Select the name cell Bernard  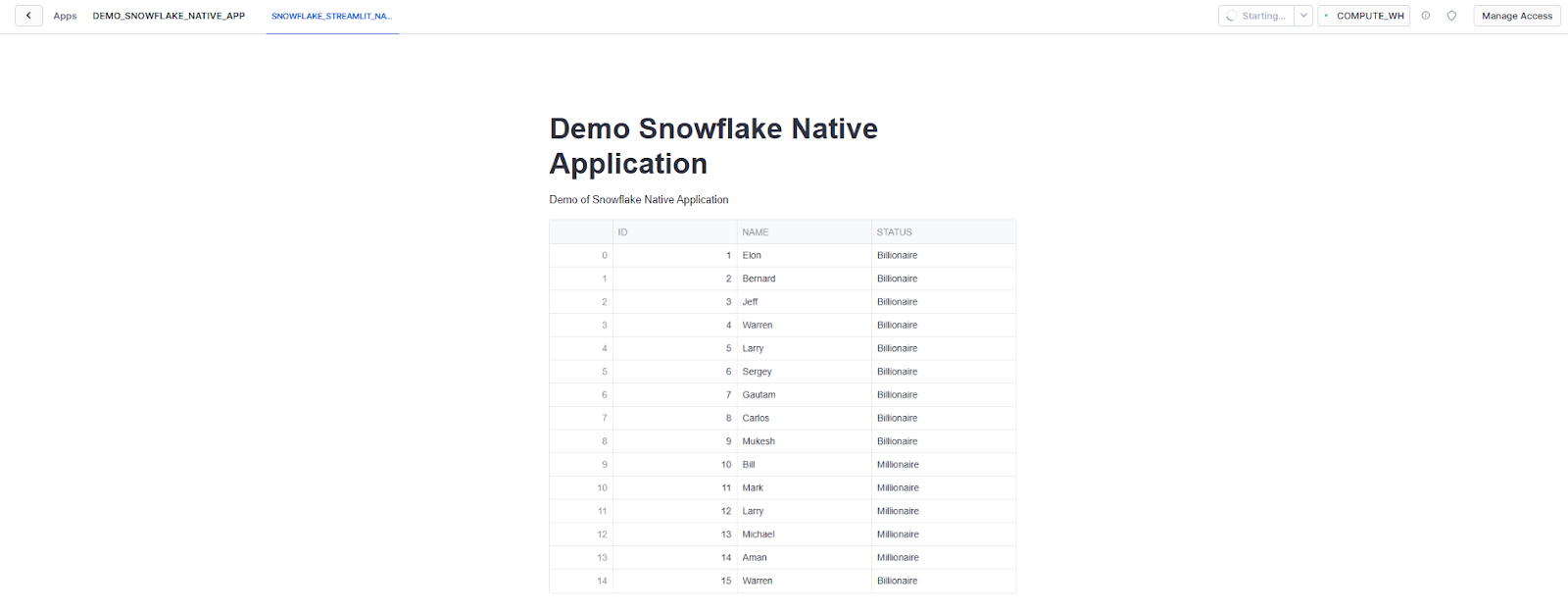pyautogui.click(x=805, y=279)
